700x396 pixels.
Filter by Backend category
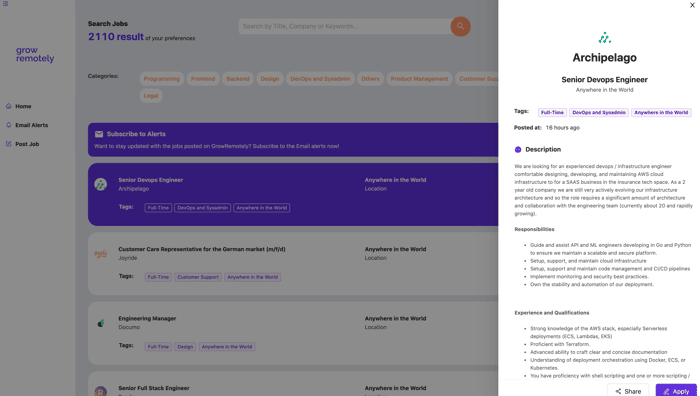click(x=238, y=79)
